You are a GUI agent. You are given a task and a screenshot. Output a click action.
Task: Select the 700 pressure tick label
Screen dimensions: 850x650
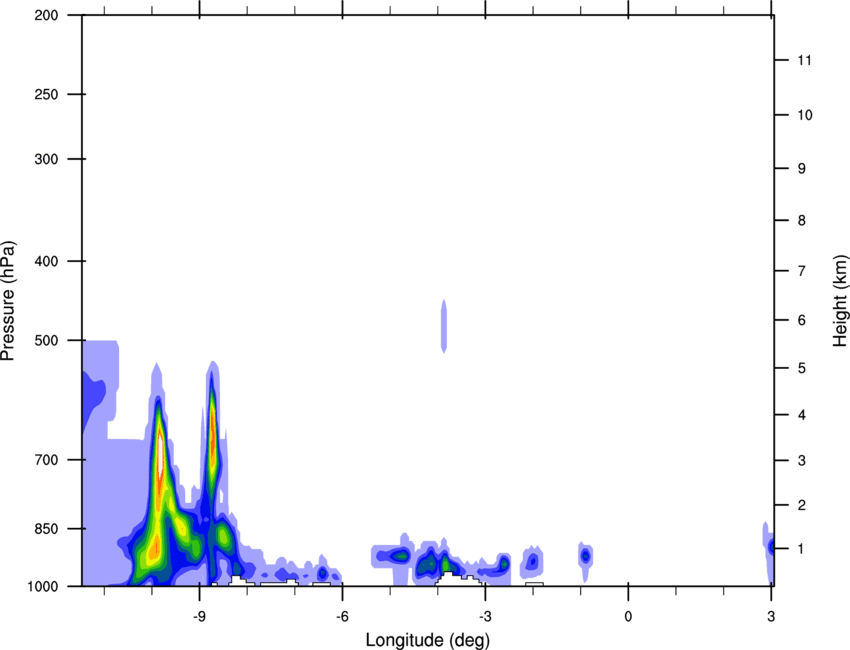point(46,460)
